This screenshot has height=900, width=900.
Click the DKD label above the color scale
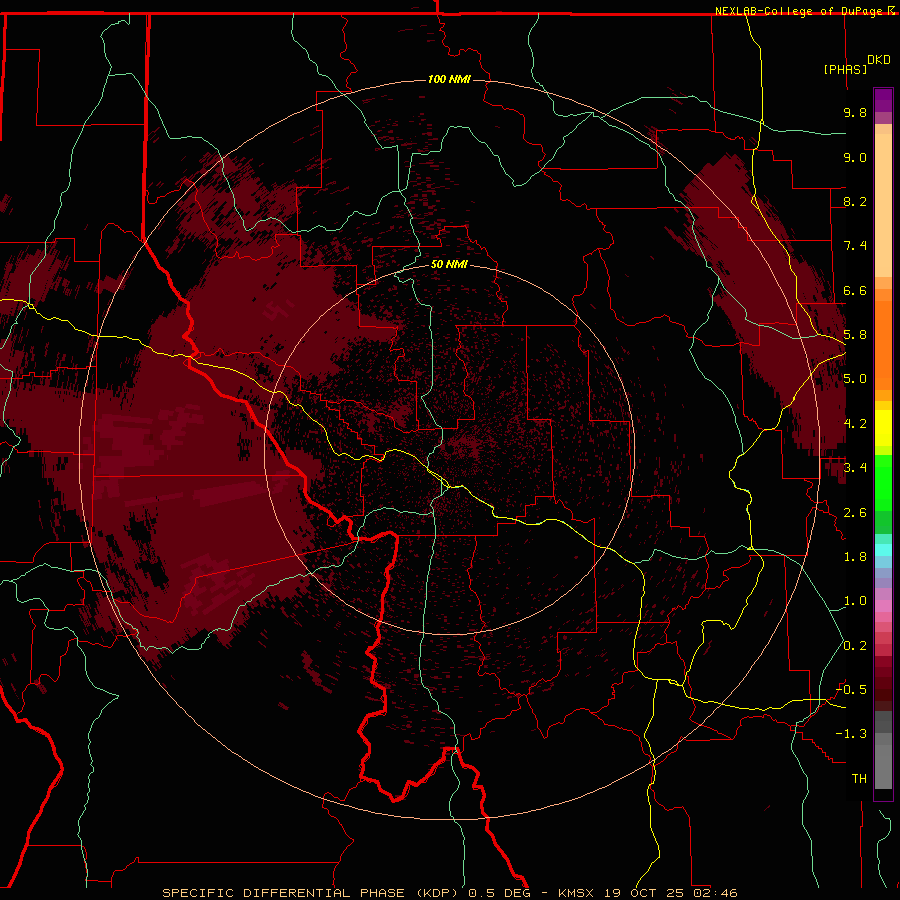[x=879, y=60]
